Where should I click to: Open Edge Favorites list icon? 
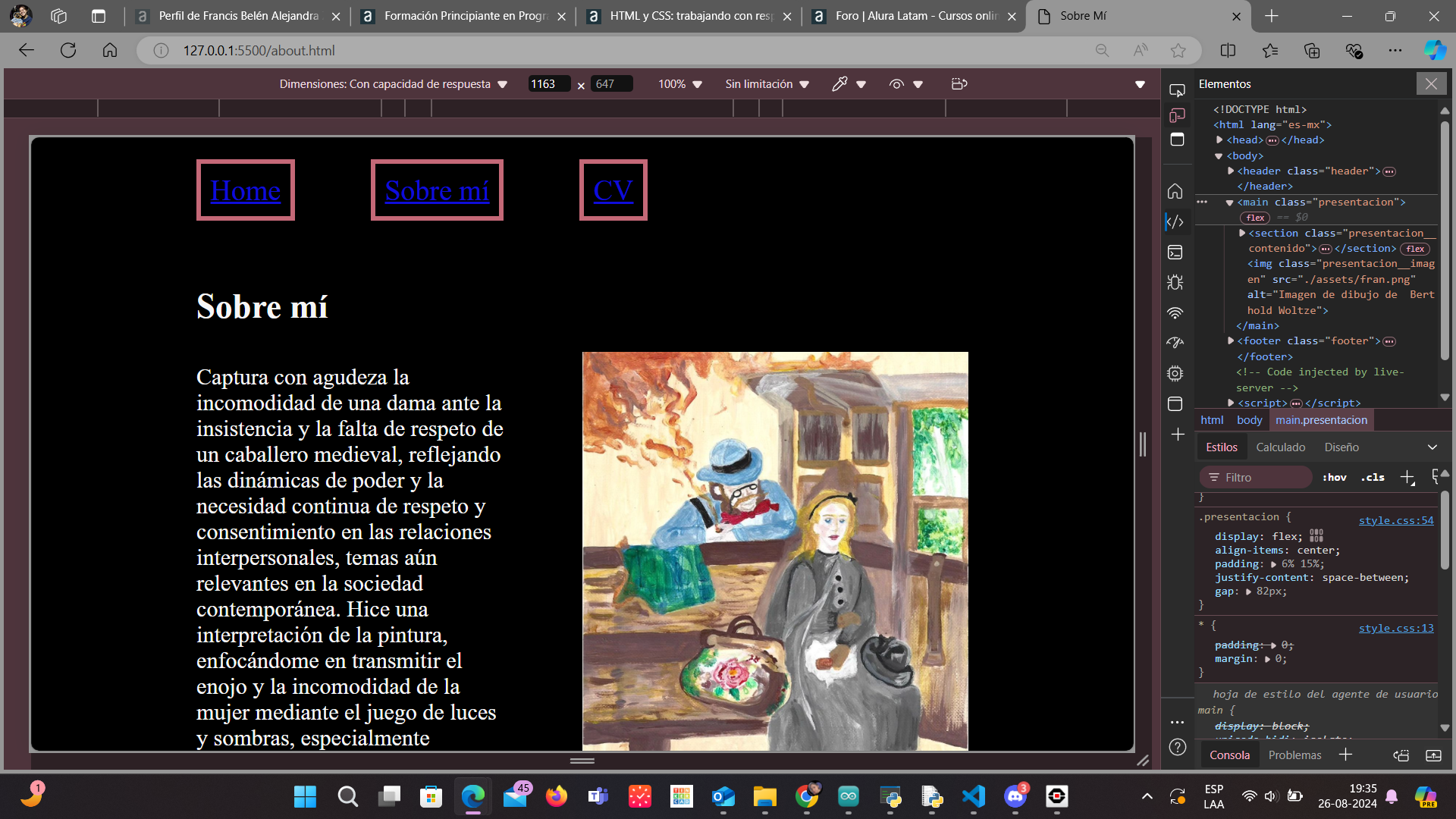click(1270, 51)
